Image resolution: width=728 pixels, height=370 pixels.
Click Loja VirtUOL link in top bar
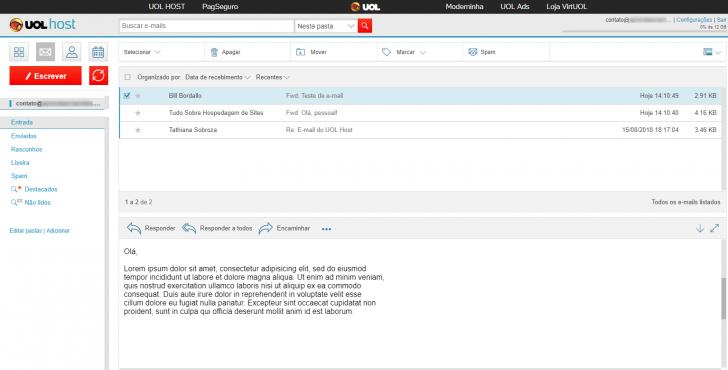566,6
